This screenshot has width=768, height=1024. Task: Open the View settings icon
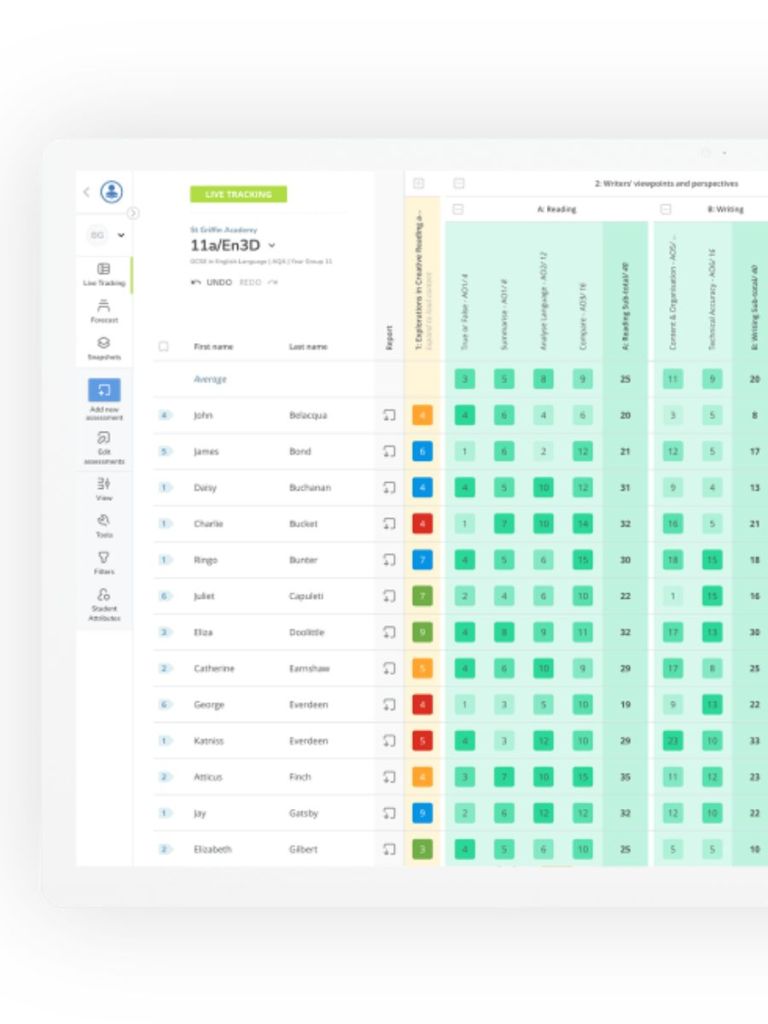(x=104, y=487)
